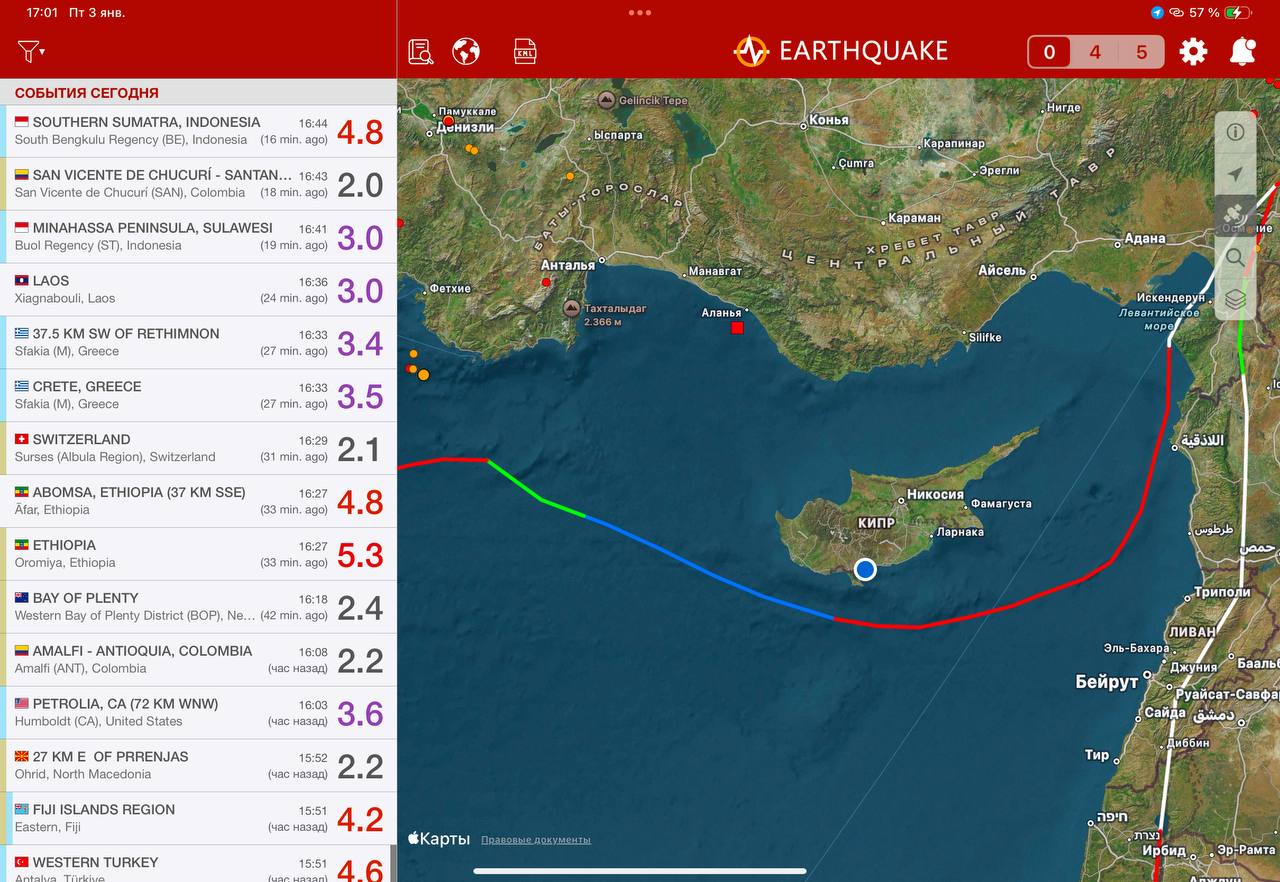Open the KML file export icon
This screenshot has height=882, width=1280.
coord(525,51)
